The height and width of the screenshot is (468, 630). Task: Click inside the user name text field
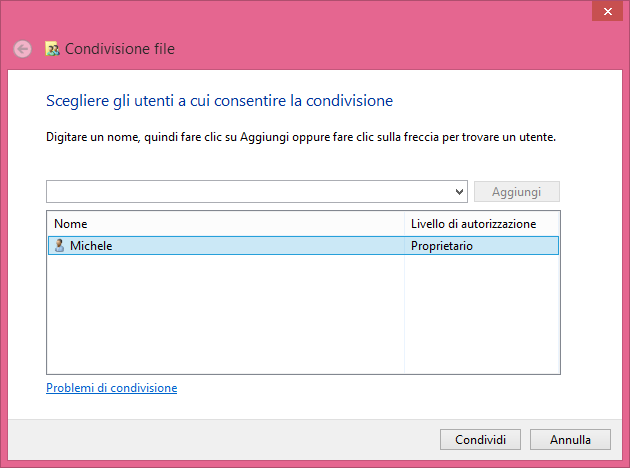tap(250, 192)
